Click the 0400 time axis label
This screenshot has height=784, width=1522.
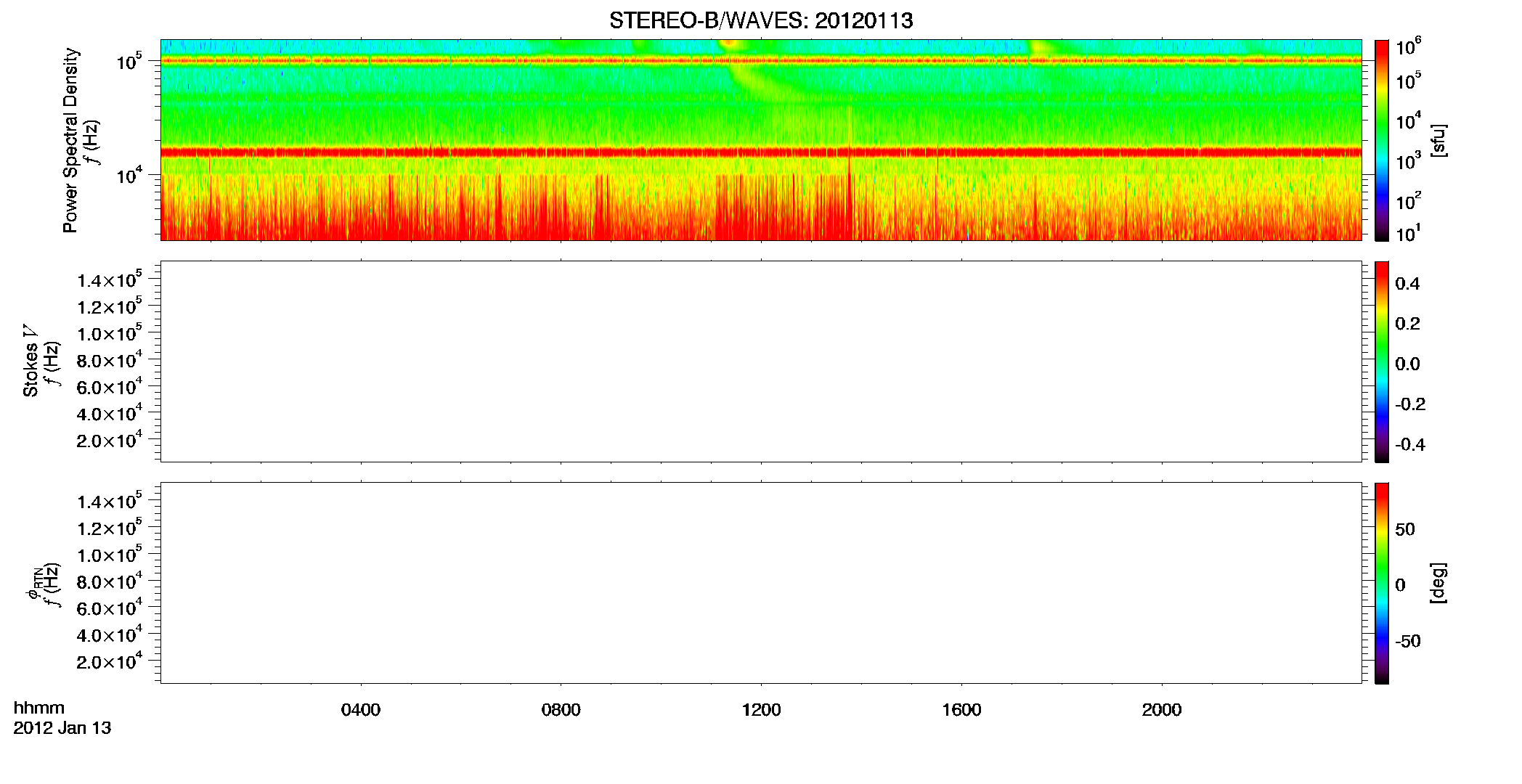point(361,710)
